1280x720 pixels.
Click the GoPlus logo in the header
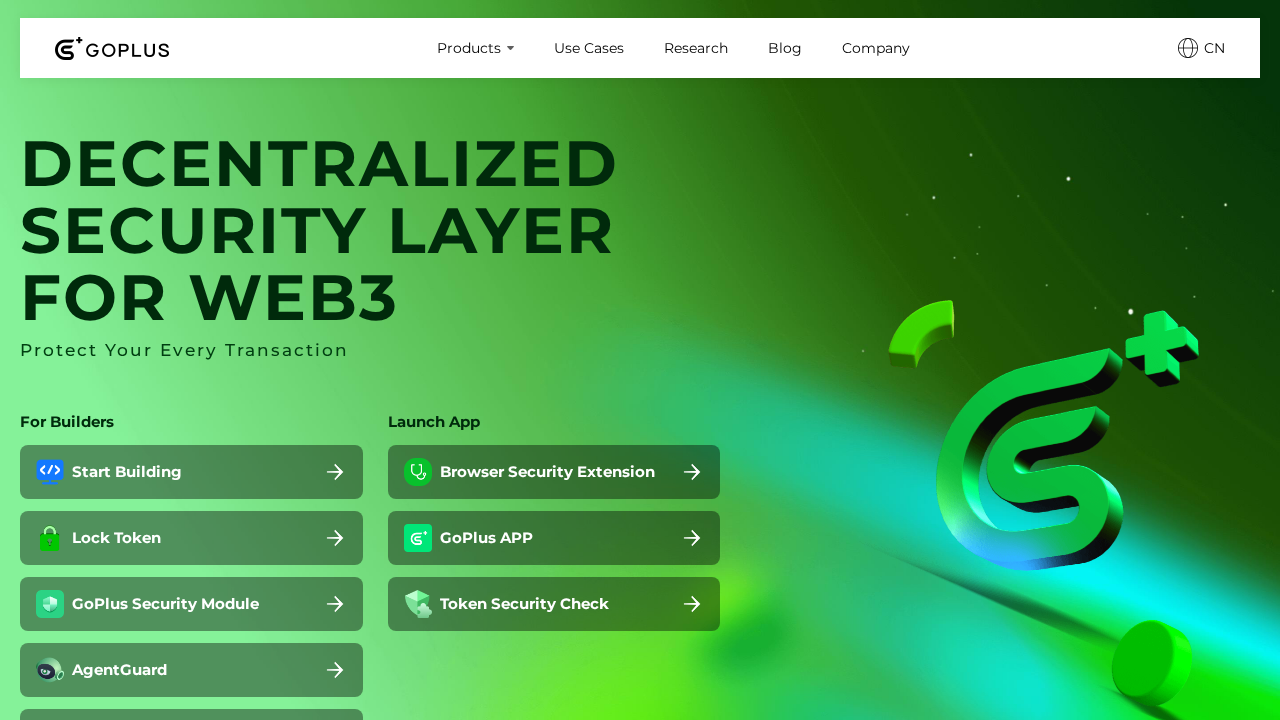pyautogui.click(x=112, y=48)
